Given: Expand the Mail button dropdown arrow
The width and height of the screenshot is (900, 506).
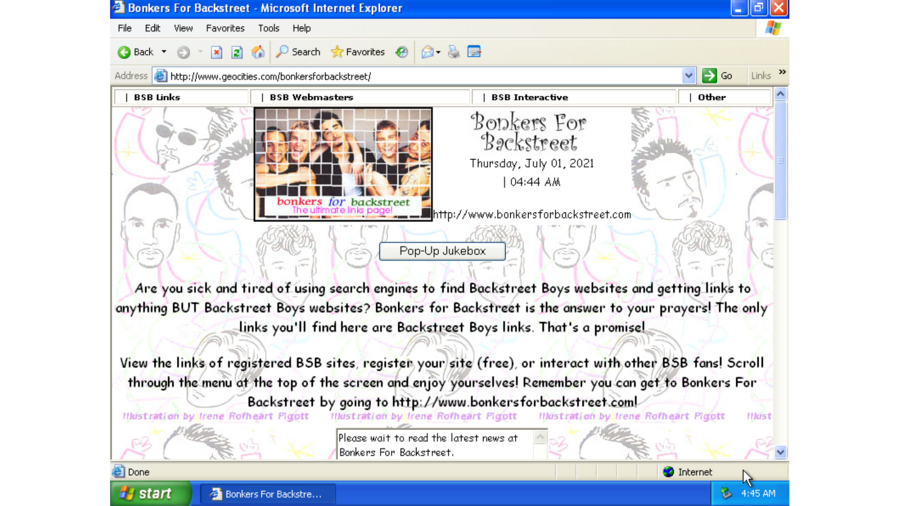Looking at the screenshot, I should point(438,52).
